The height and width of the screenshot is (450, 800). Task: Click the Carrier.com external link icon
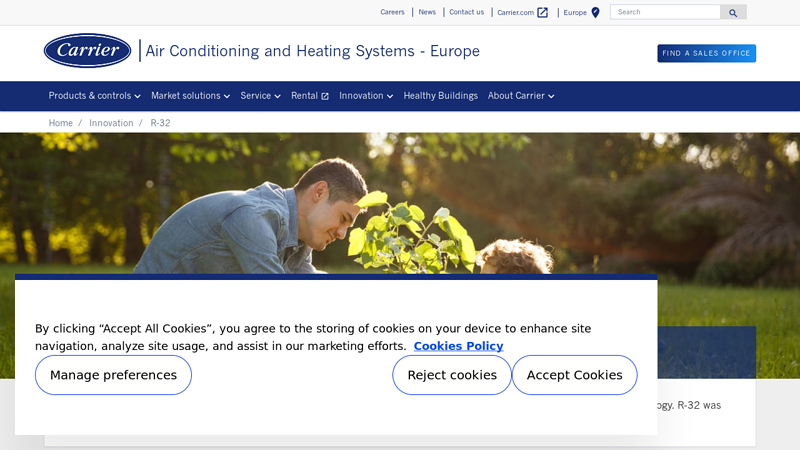[x=543, y=13]
